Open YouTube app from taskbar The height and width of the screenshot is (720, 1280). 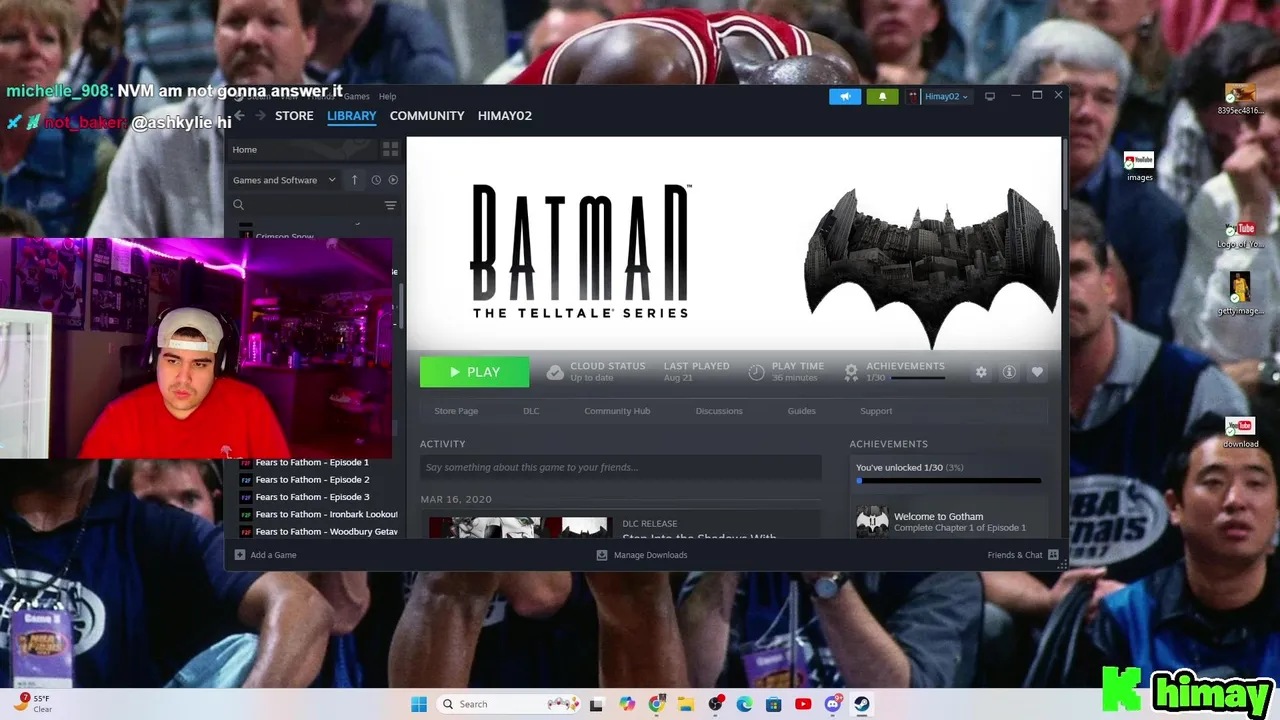803,704
